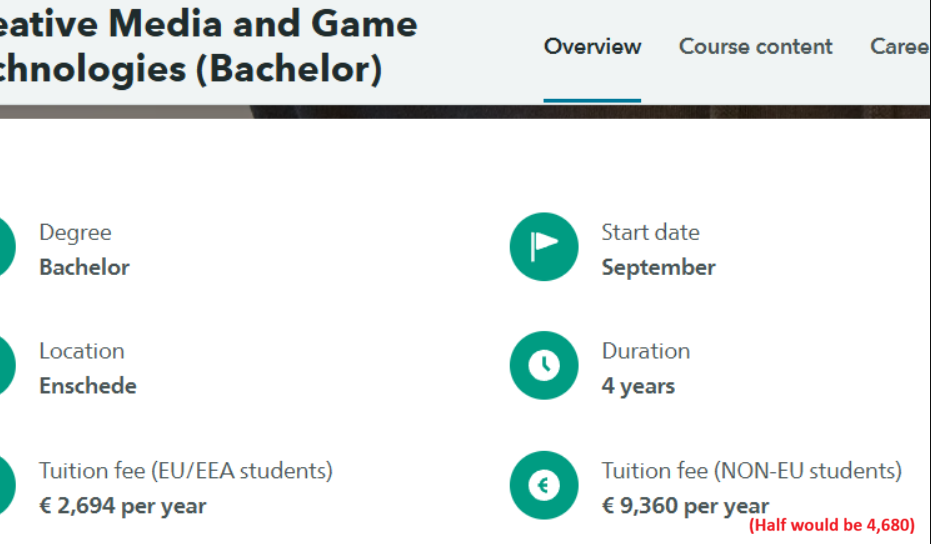Click the Tuition fee (NON-EU students) label
The height and width of the screenshot is (544, 931).
(x=751, y=471)
